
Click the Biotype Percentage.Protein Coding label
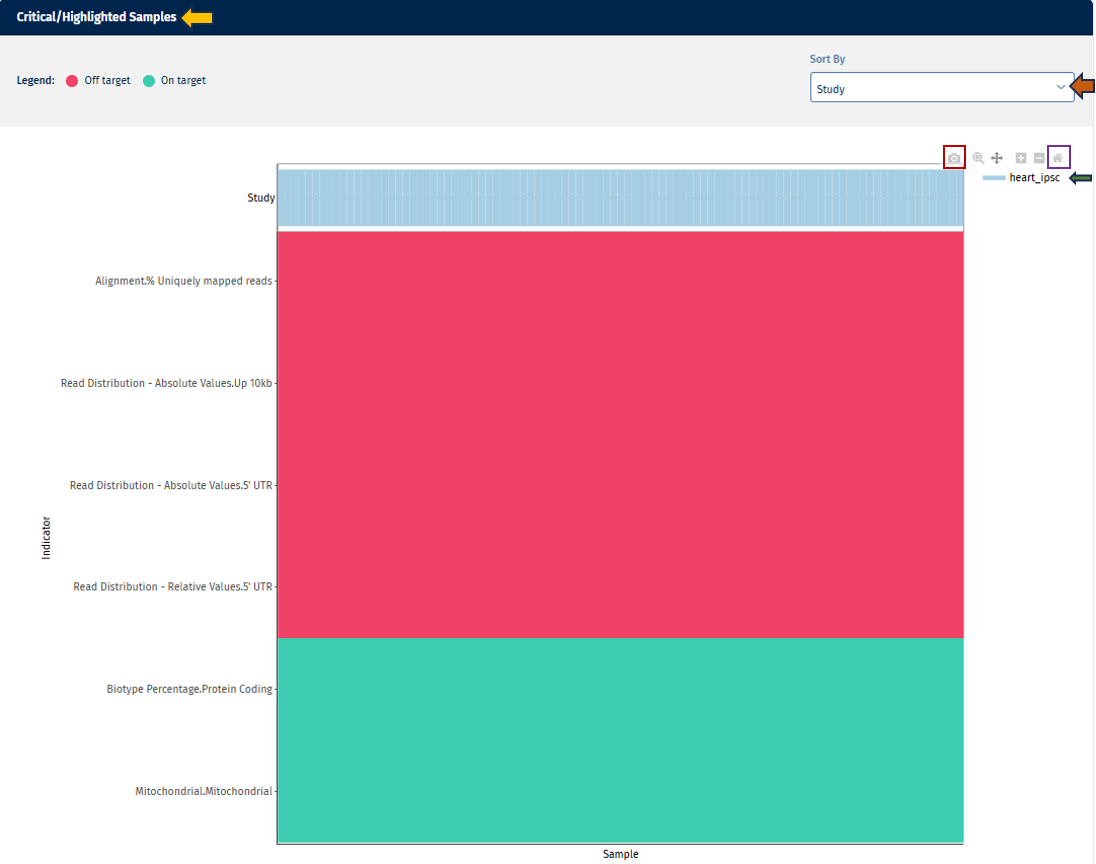[189, 688]
